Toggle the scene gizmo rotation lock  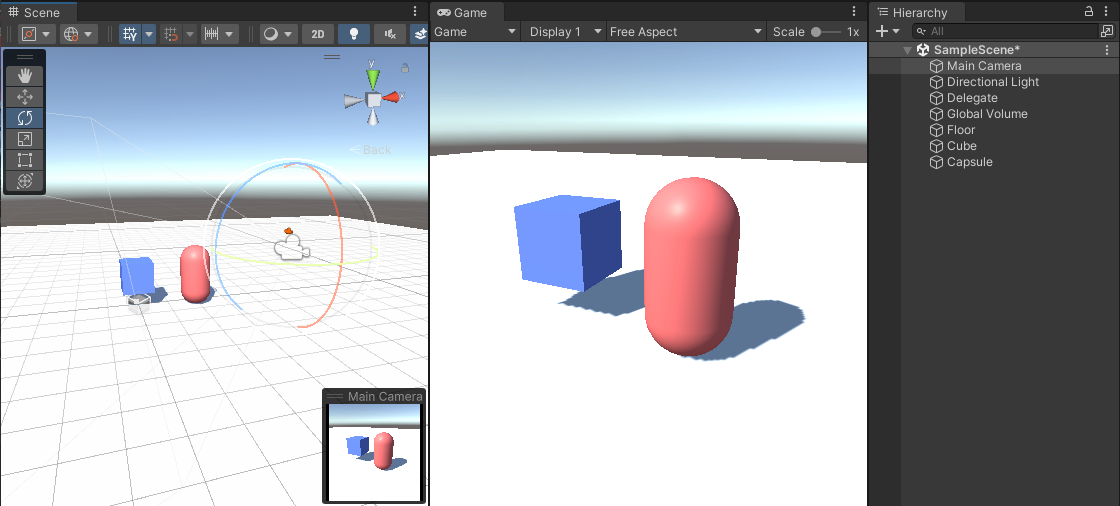[x=405, y=68]
